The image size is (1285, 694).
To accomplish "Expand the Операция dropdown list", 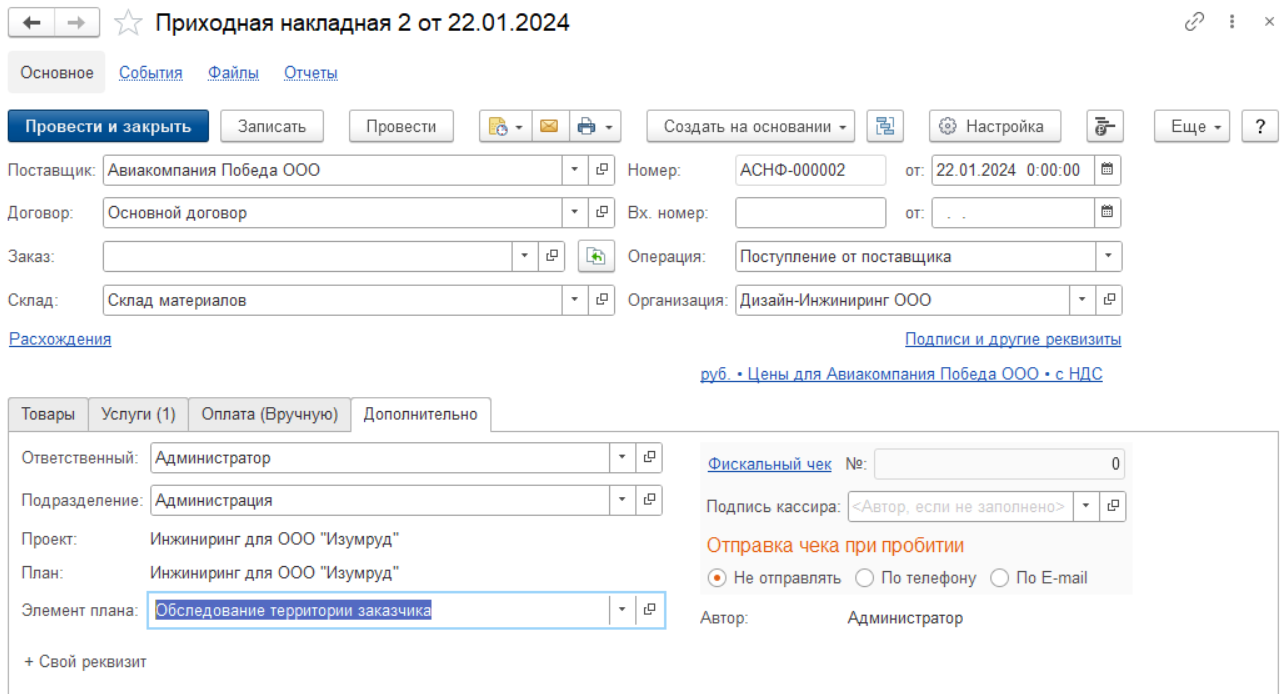I will [1108, 256].
